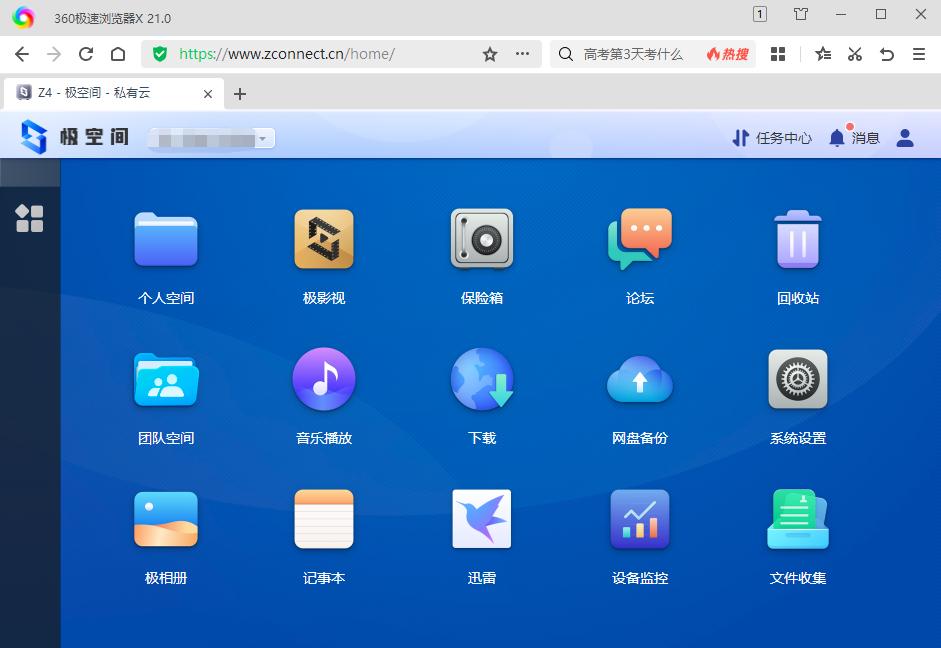Open the 回收站 recycle bin
Screen dimensions: 941x648
coord(797,239)
